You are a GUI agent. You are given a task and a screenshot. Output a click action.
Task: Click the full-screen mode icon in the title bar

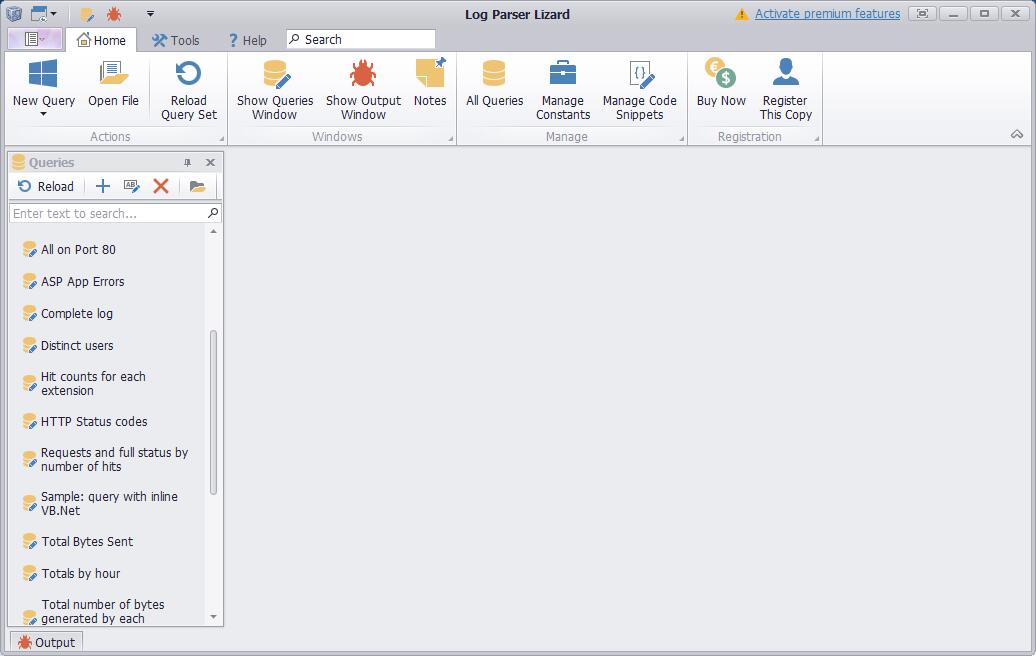[x=922, y=13]
